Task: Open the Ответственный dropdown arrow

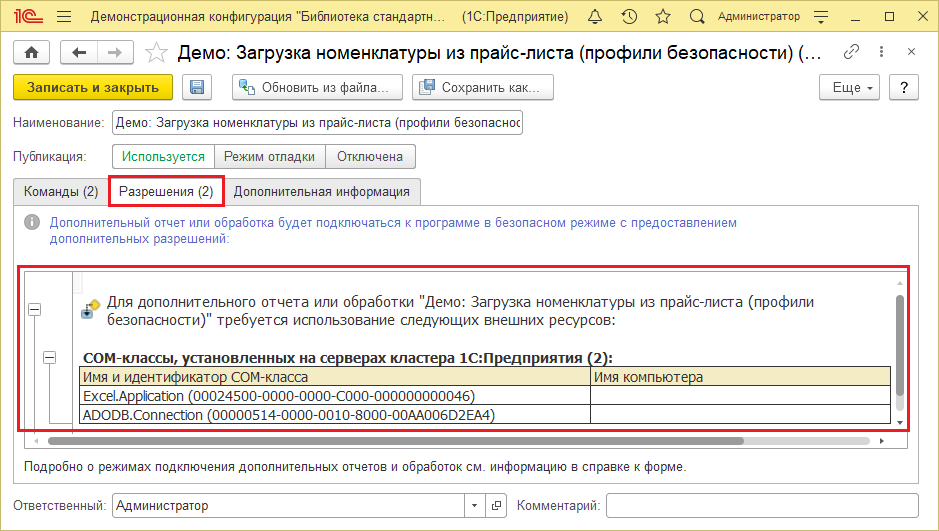Action: click(x=474, y=506)
